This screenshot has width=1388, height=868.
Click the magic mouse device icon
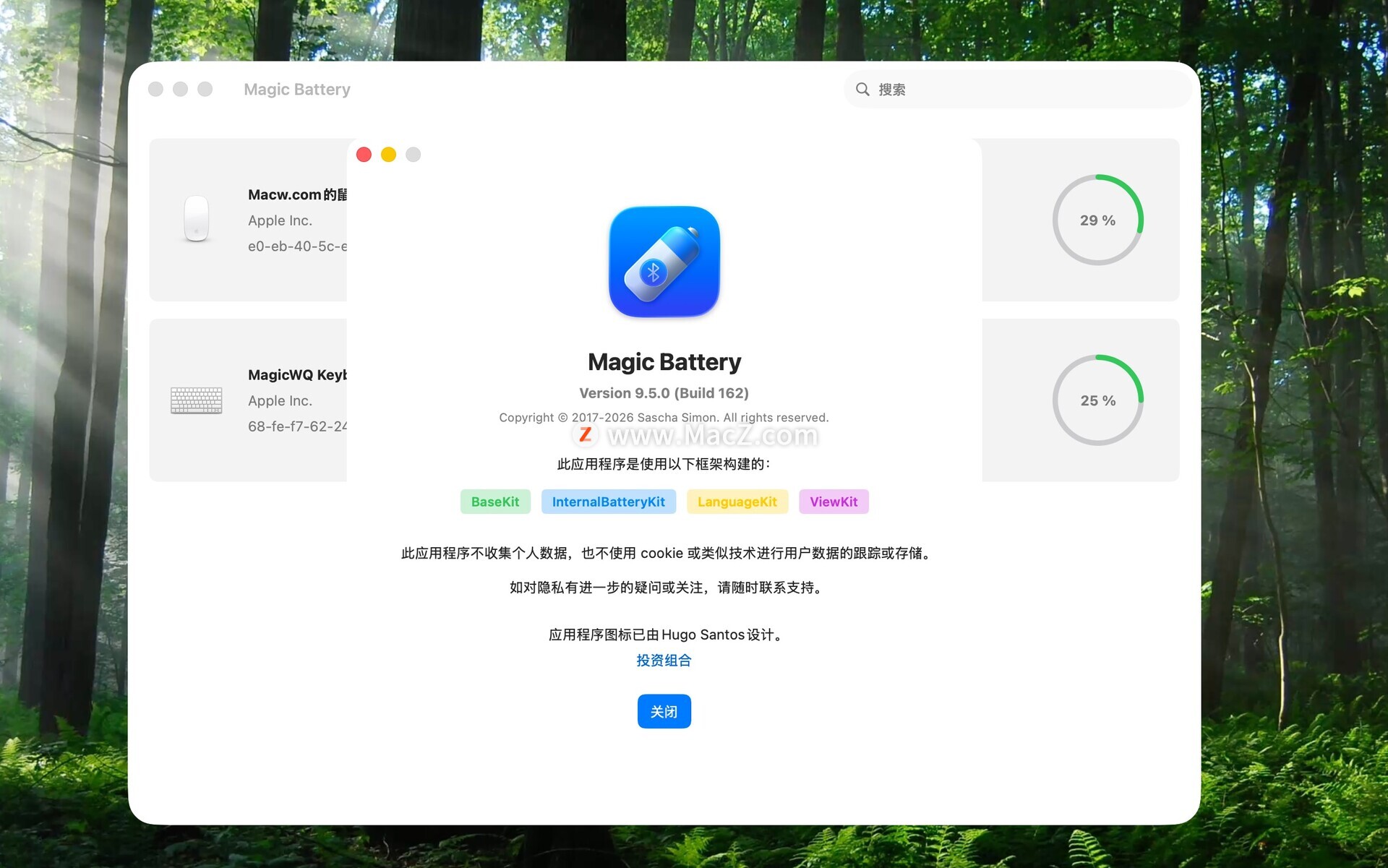[x=196, y=219]
